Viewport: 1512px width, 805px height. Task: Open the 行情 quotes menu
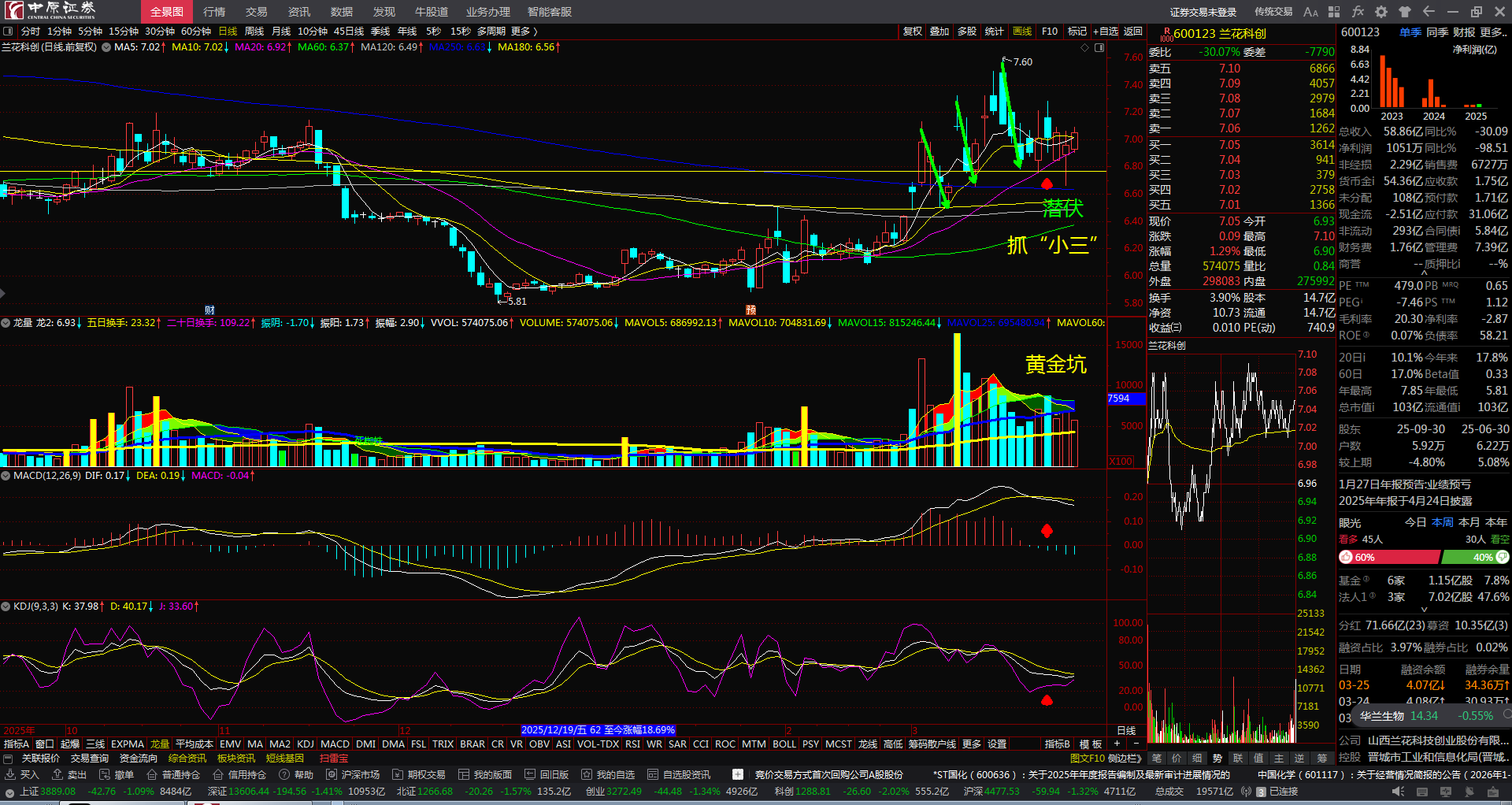[214, 12]
